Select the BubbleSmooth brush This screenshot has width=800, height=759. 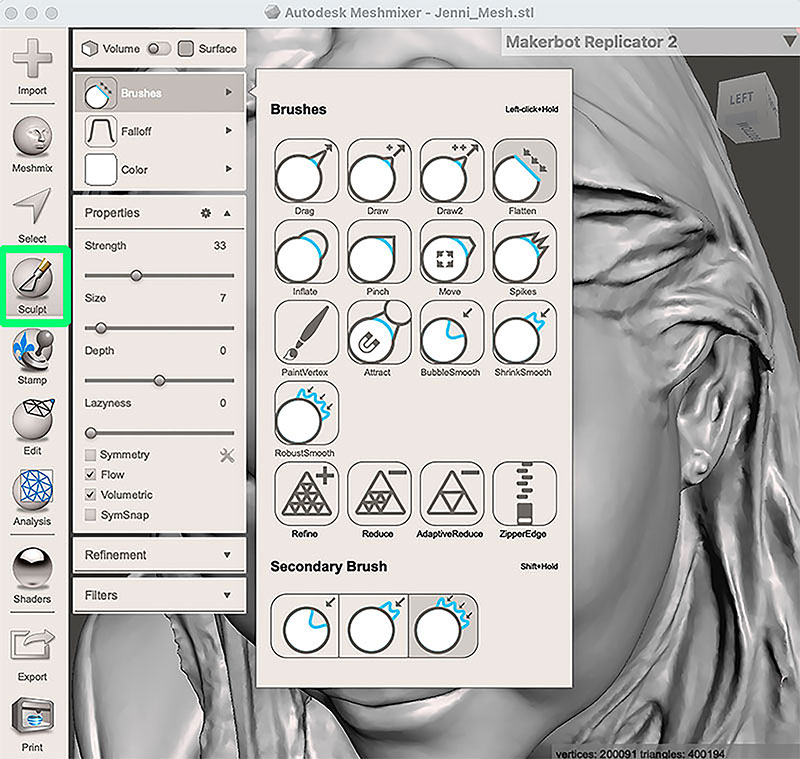coord(452,332)
